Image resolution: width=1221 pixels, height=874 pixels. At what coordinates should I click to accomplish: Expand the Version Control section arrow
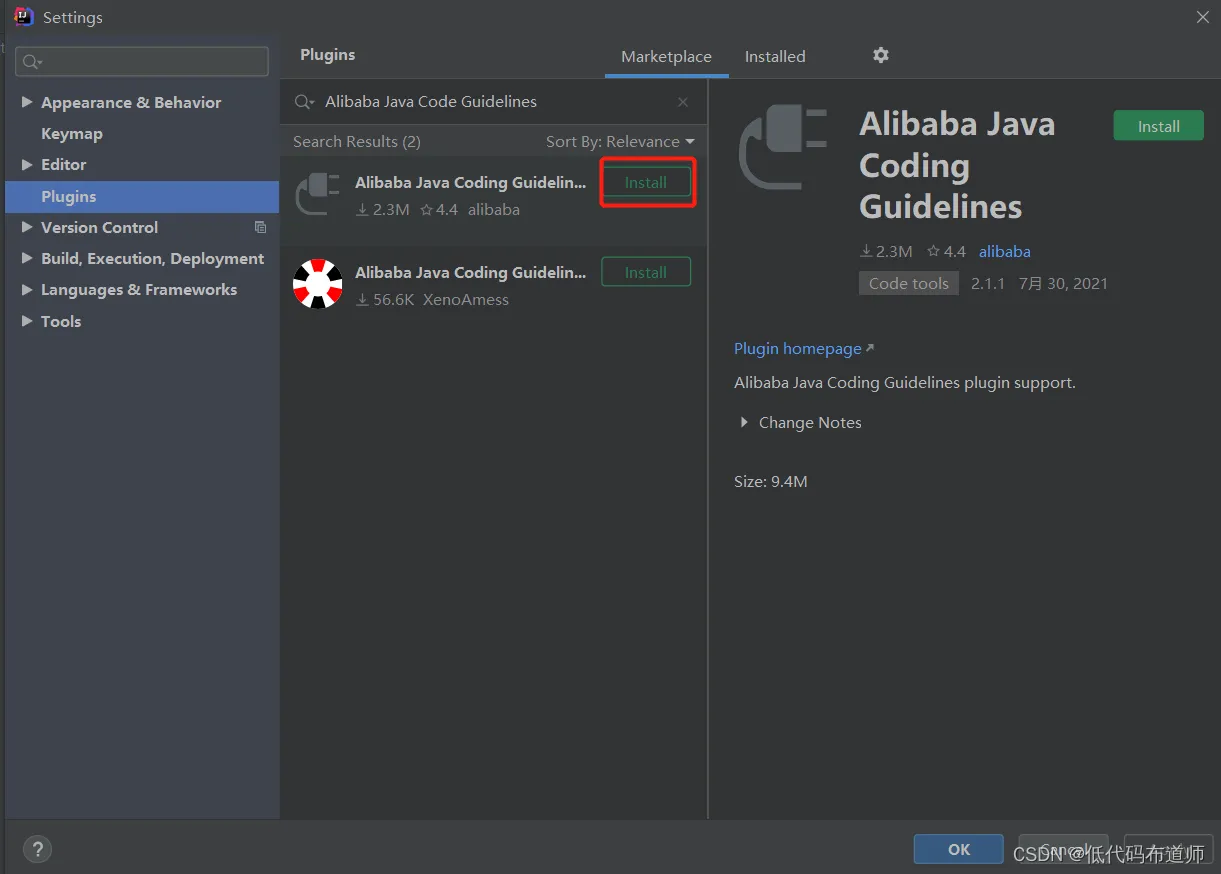tap(27, 227)
